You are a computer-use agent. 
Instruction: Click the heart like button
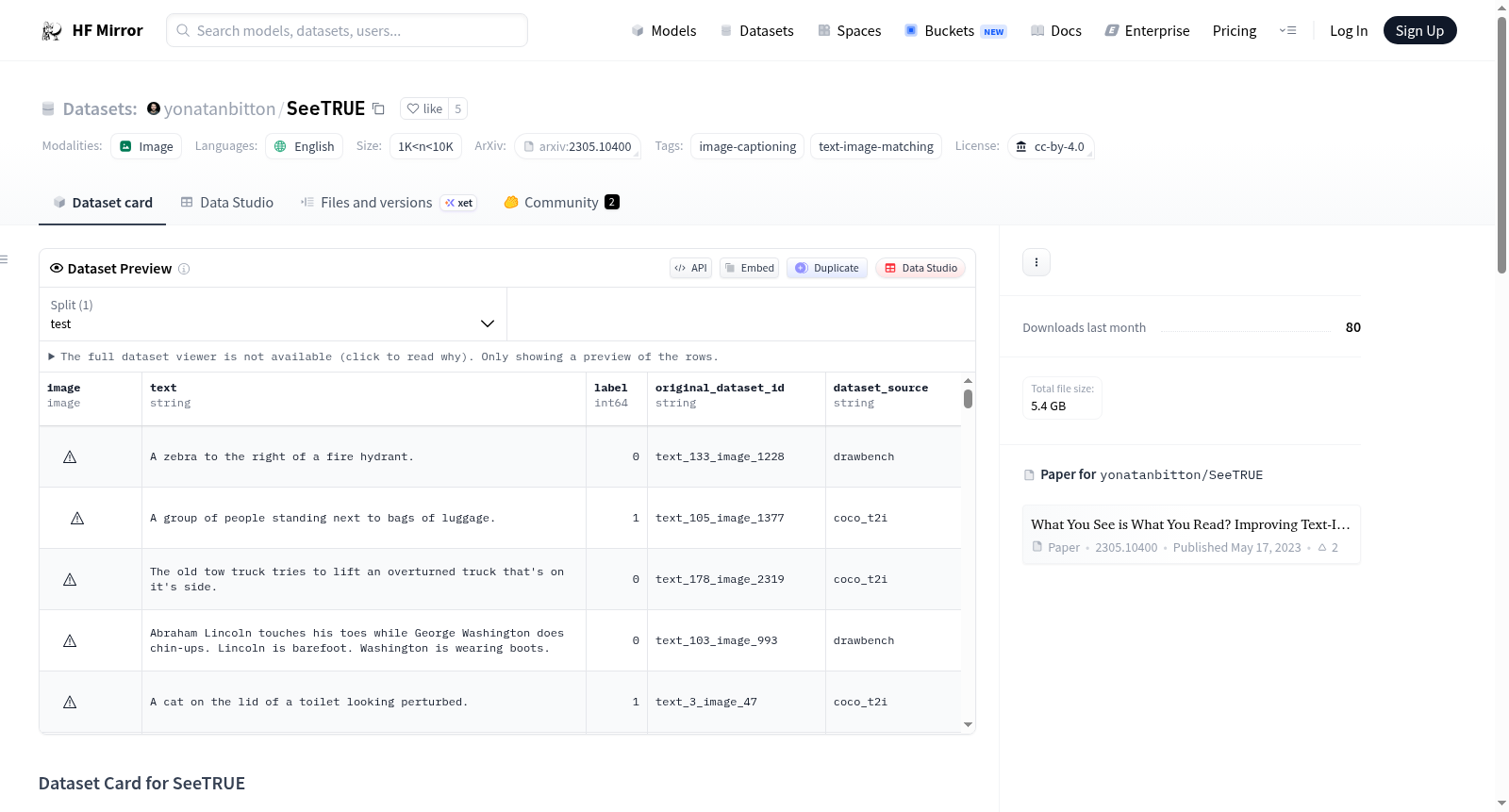tap(424, 108)
